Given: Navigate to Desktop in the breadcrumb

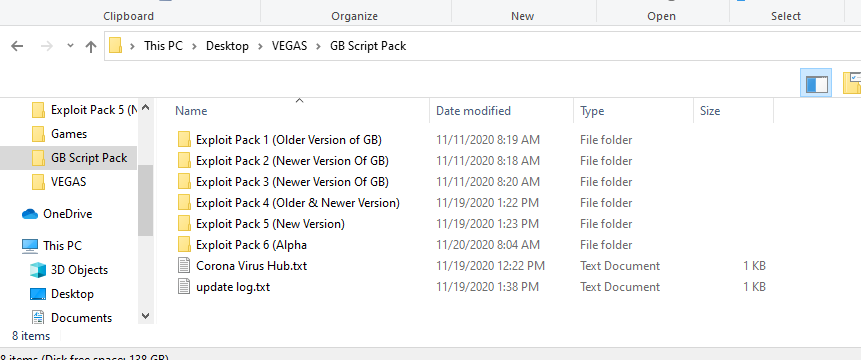Looking at the screenshot, I should [227, 46].
